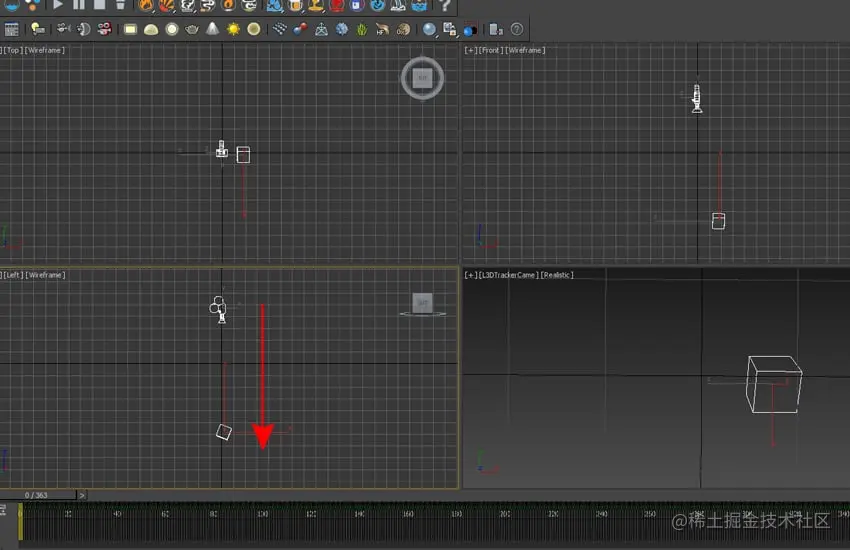
Task: Select the golden statue preset icon
Action: (x=316, y=5)
